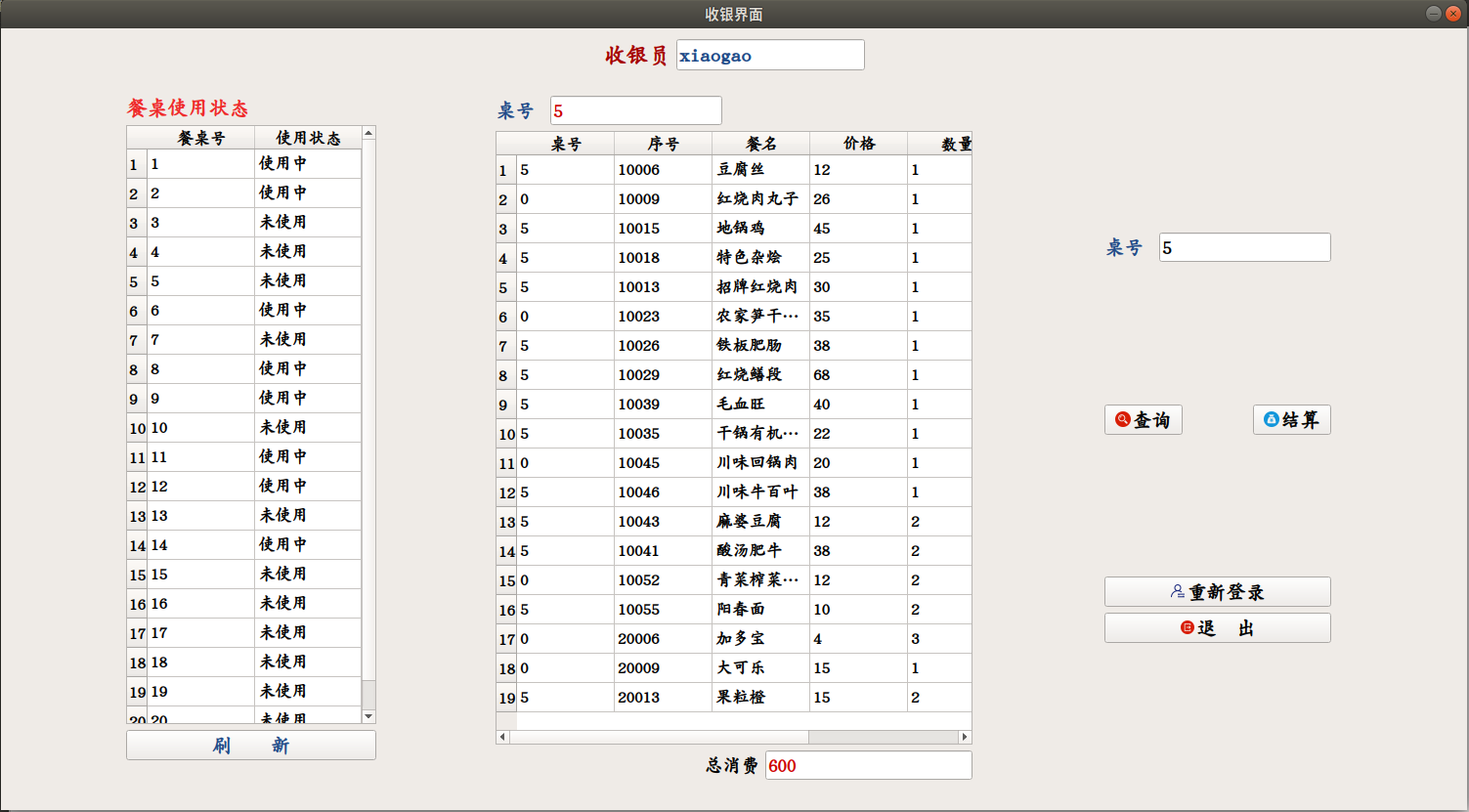This screenshot has height=812, width=1469.
Task: Click the 退出 button label
Action: [x=1227, y=628]
